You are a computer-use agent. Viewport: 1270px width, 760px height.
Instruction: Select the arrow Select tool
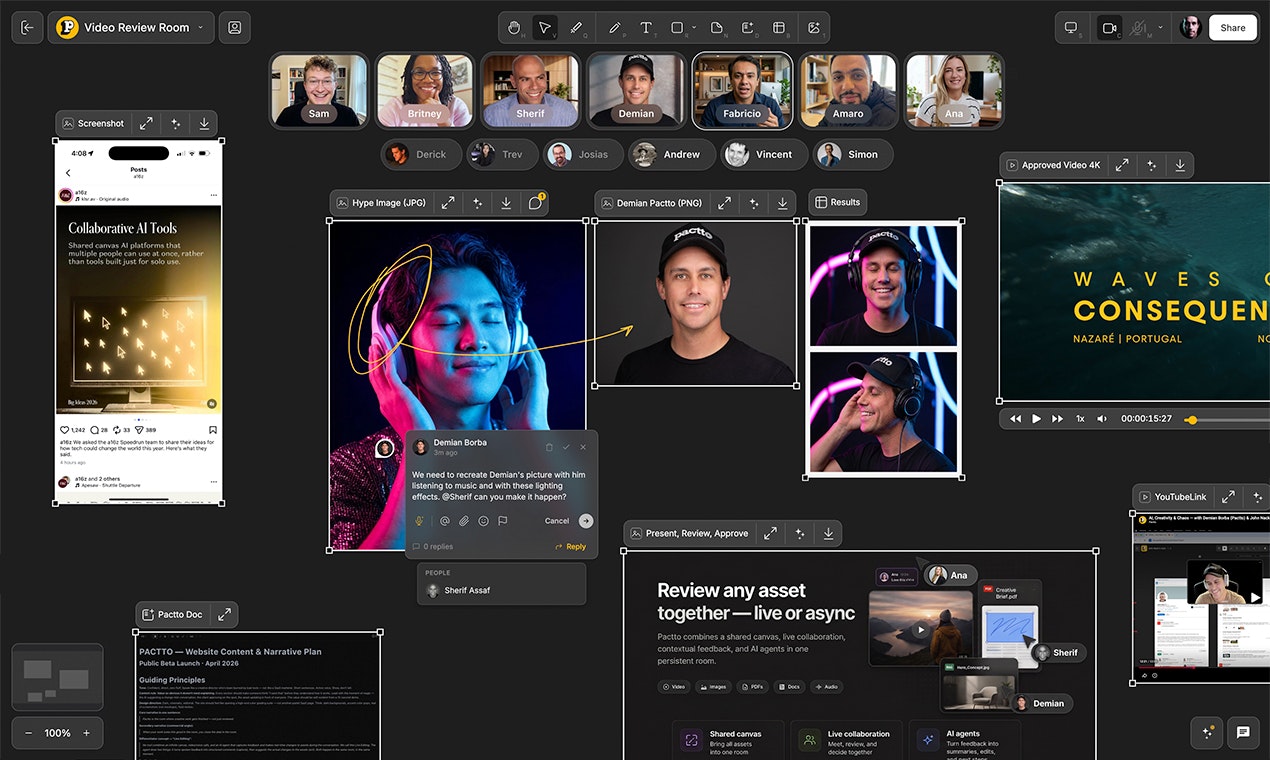coord(545,27)
